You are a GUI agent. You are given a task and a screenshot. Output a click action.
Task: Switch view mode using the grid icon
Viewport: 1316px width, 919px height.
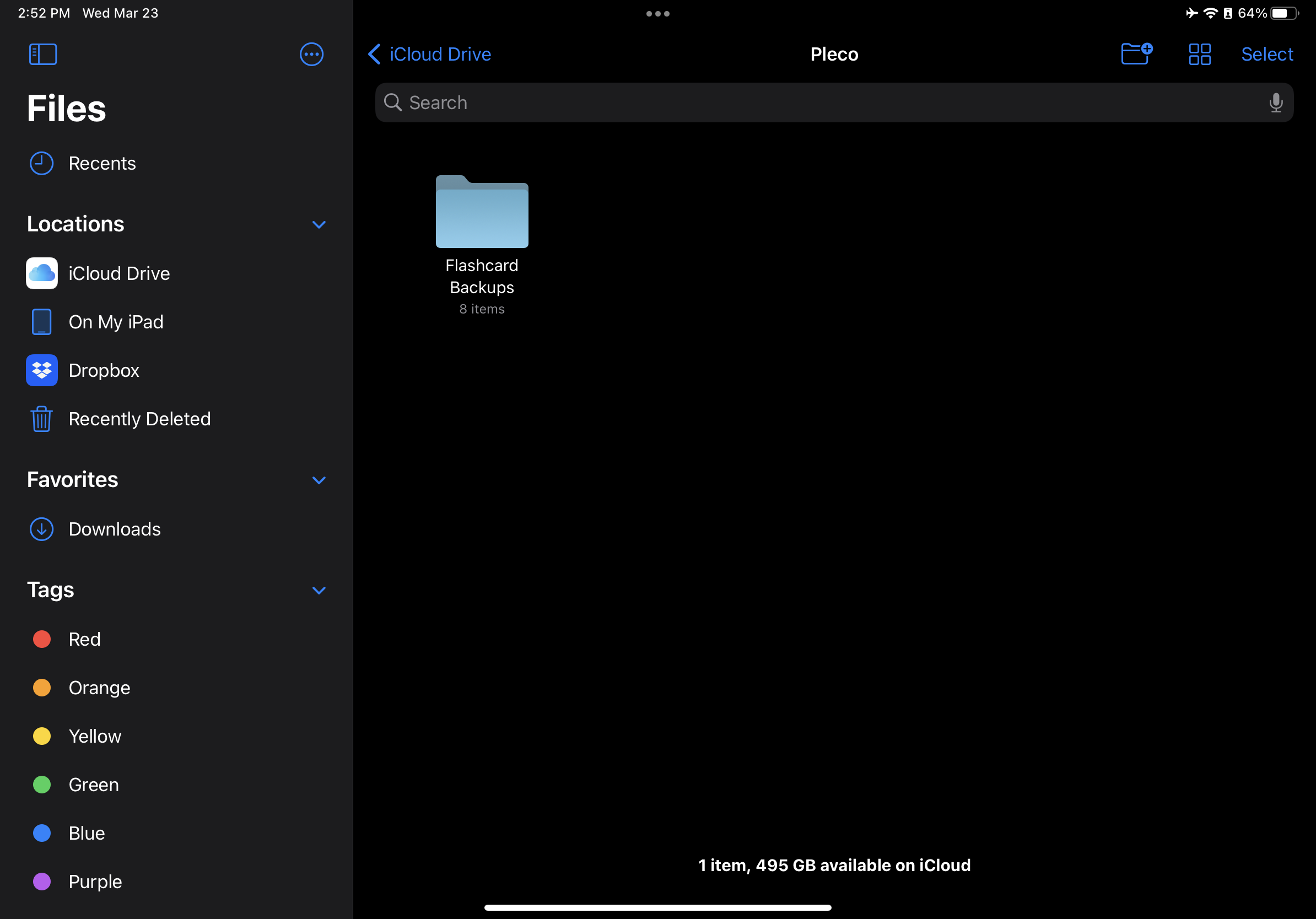[x=1199, y=55]
